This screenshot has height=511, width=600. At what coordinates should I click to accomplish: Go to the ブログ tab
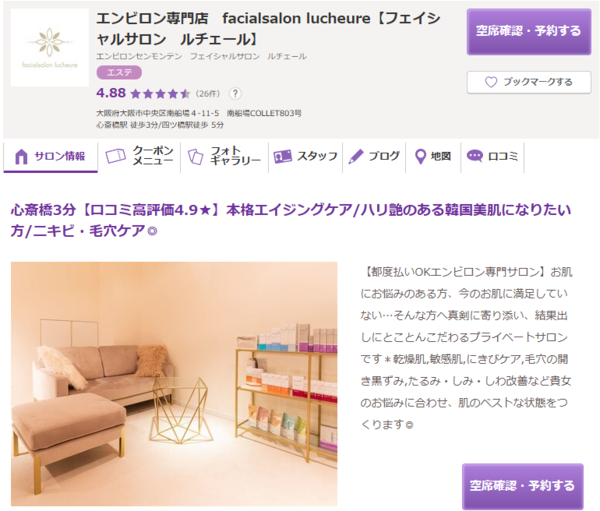pyautogui.click(x=374, y=157)
